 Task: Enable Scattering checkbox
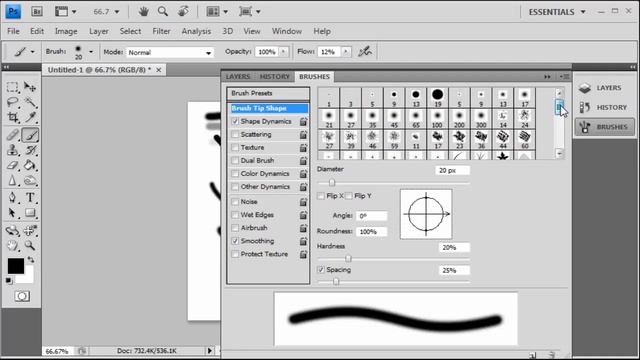235,134
